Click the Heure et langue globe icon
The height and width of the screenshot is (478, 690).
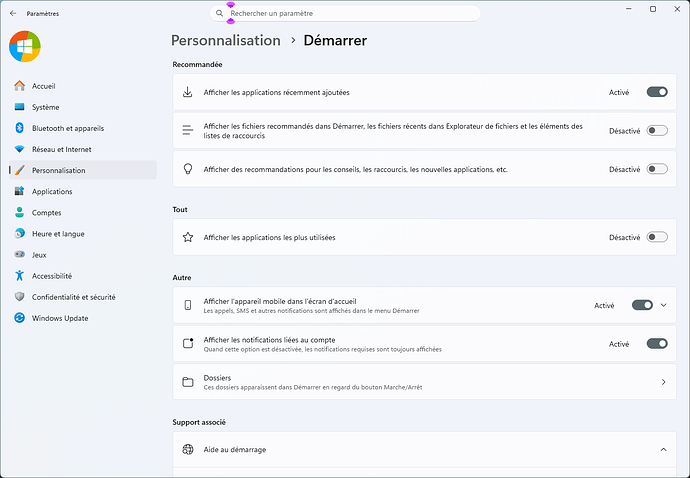19,233
